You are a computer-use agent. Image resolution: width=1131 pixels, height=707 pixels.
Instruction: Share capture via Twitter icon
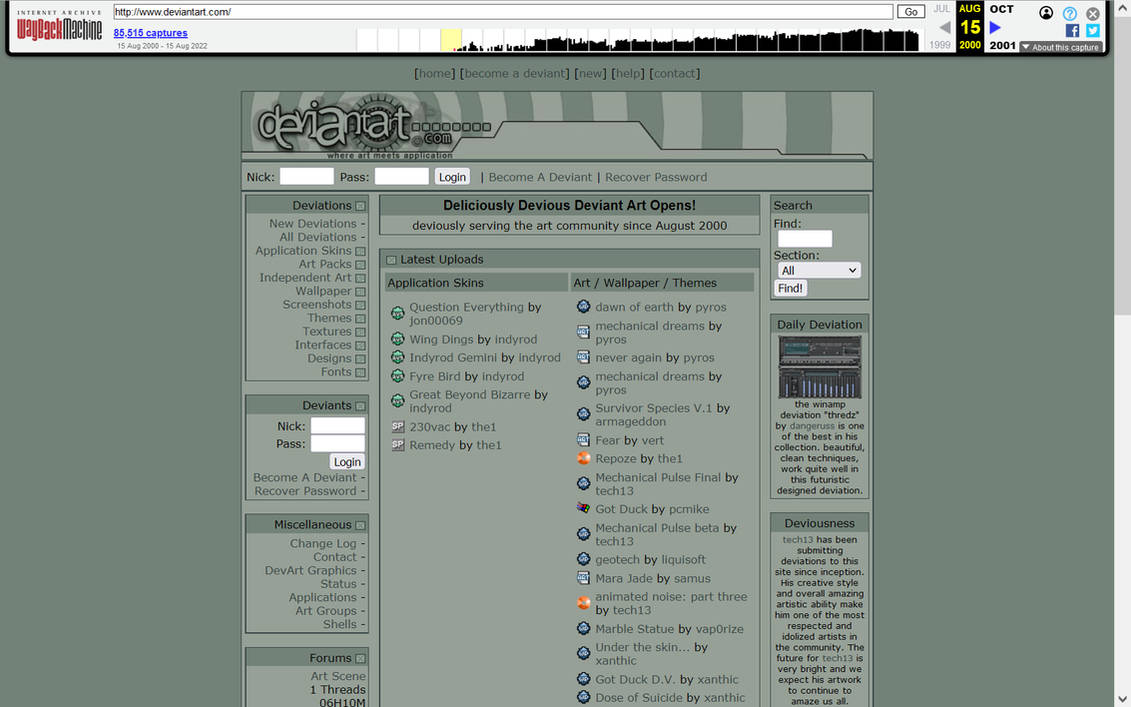1093,30
